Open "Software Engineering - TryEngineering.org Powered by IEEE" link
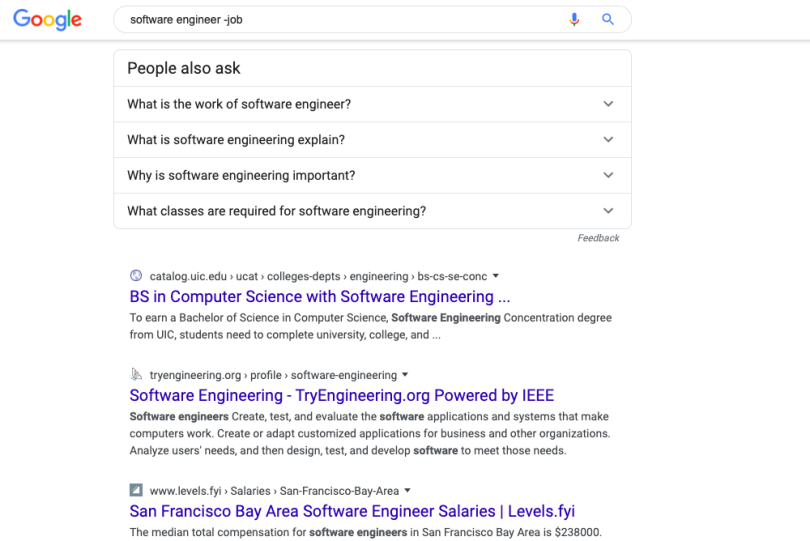 pyautogui.click(x=341, y=396)
